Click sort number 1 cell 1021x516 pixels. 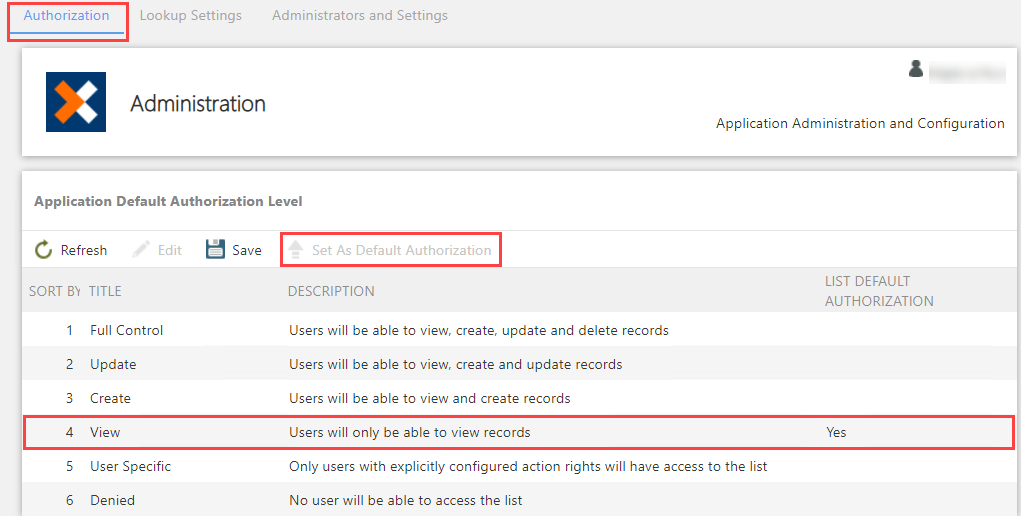(x=69, y=330)
